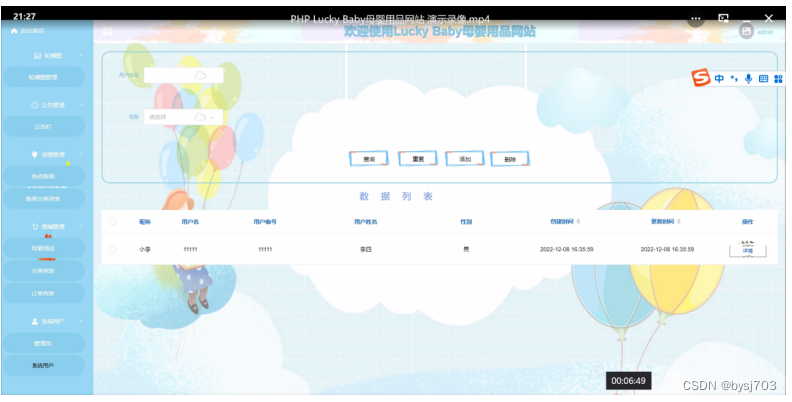
Task: Click the 小李 nickname cell
Action: 145,249
